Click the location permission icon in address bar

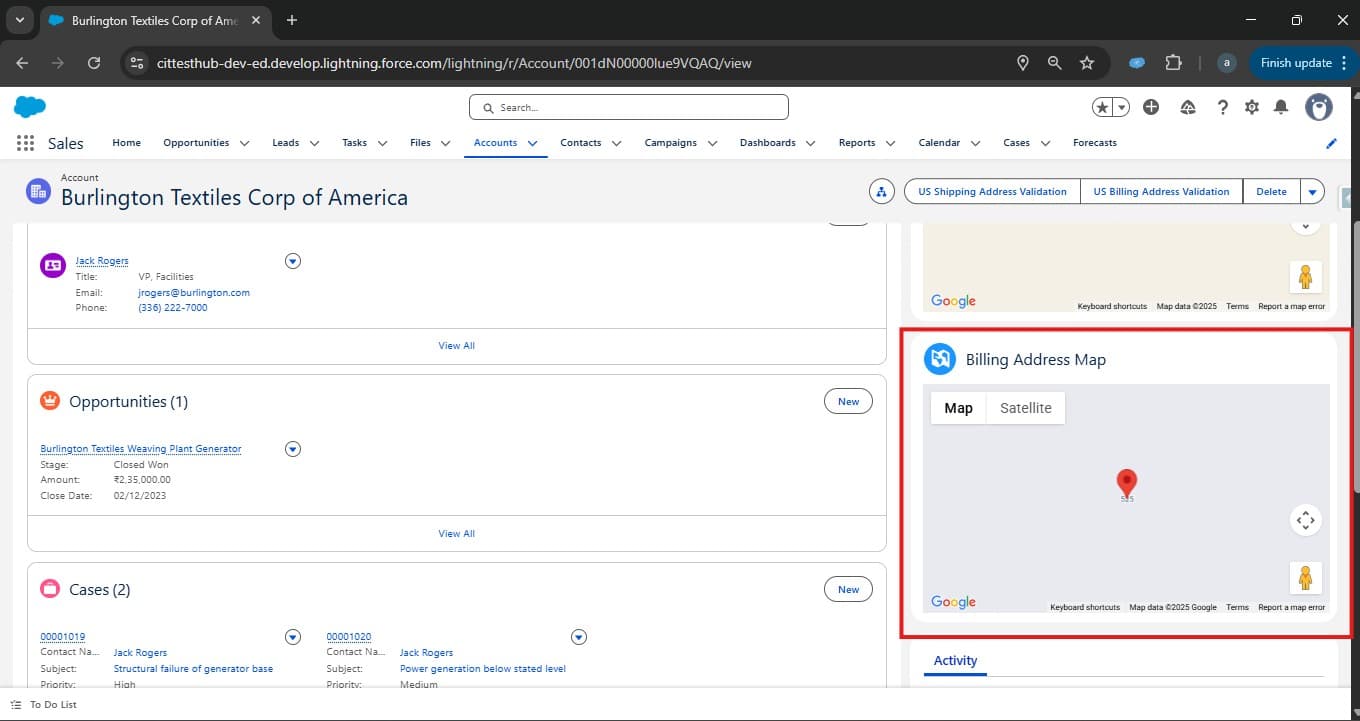tap(1022, 63)
